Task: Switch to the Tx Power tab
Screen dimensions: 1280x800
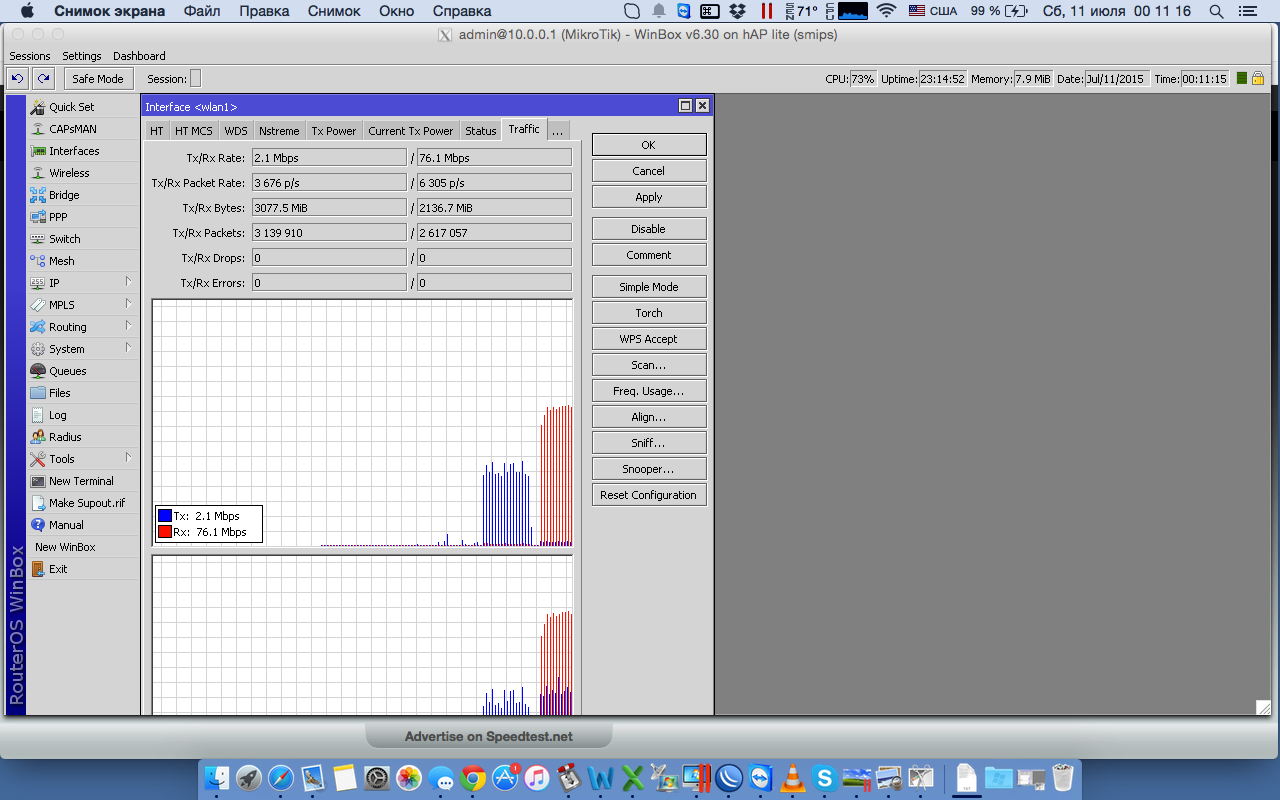Action: coord(333,131)
